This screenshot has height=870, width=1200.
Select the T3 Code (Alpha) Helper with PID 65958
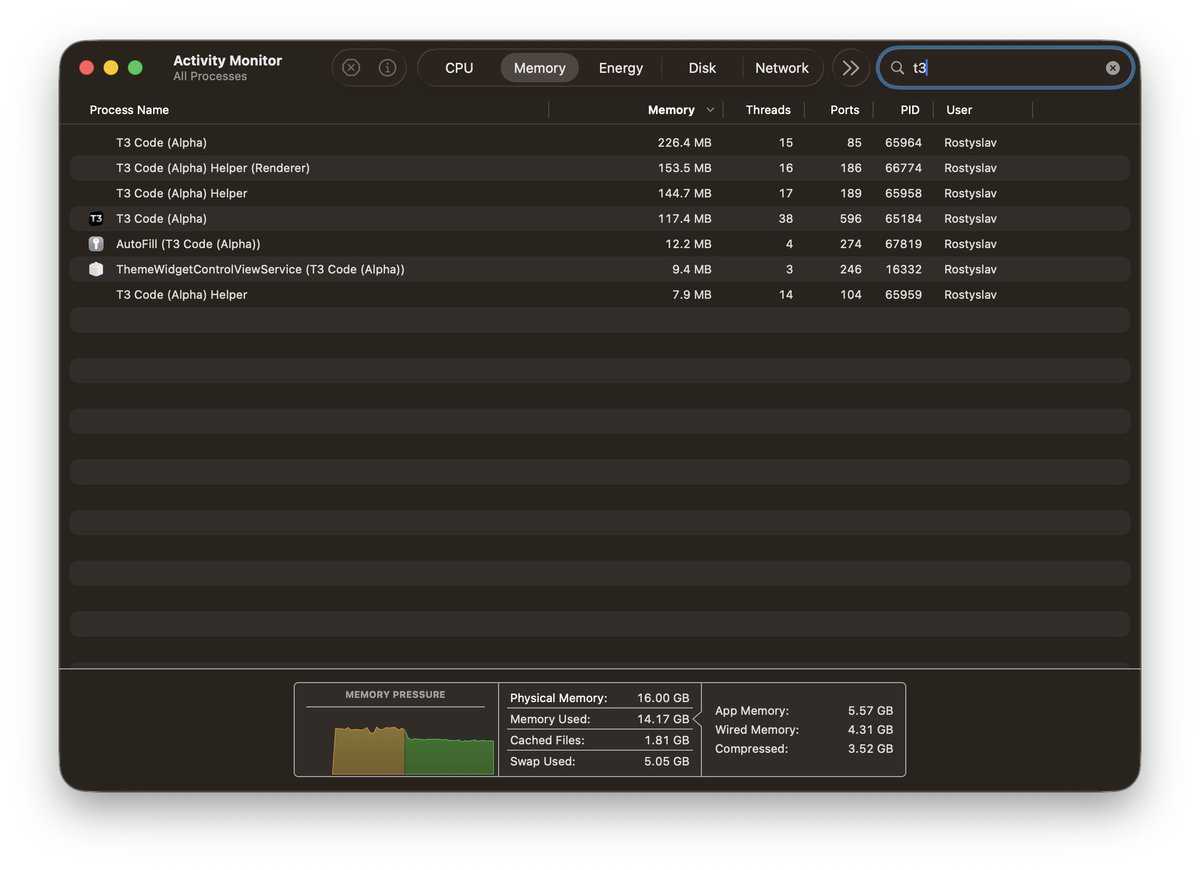tap(600, 193)
